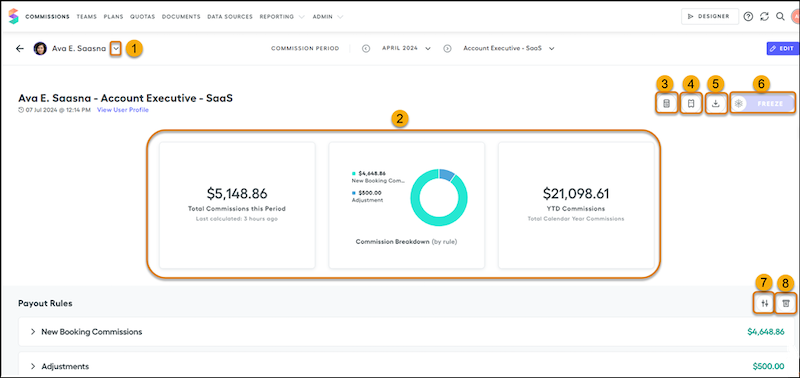Screen dimensions: 800x378
Task: Click the user avatar in top bar
Action: (x=795, y=16)
